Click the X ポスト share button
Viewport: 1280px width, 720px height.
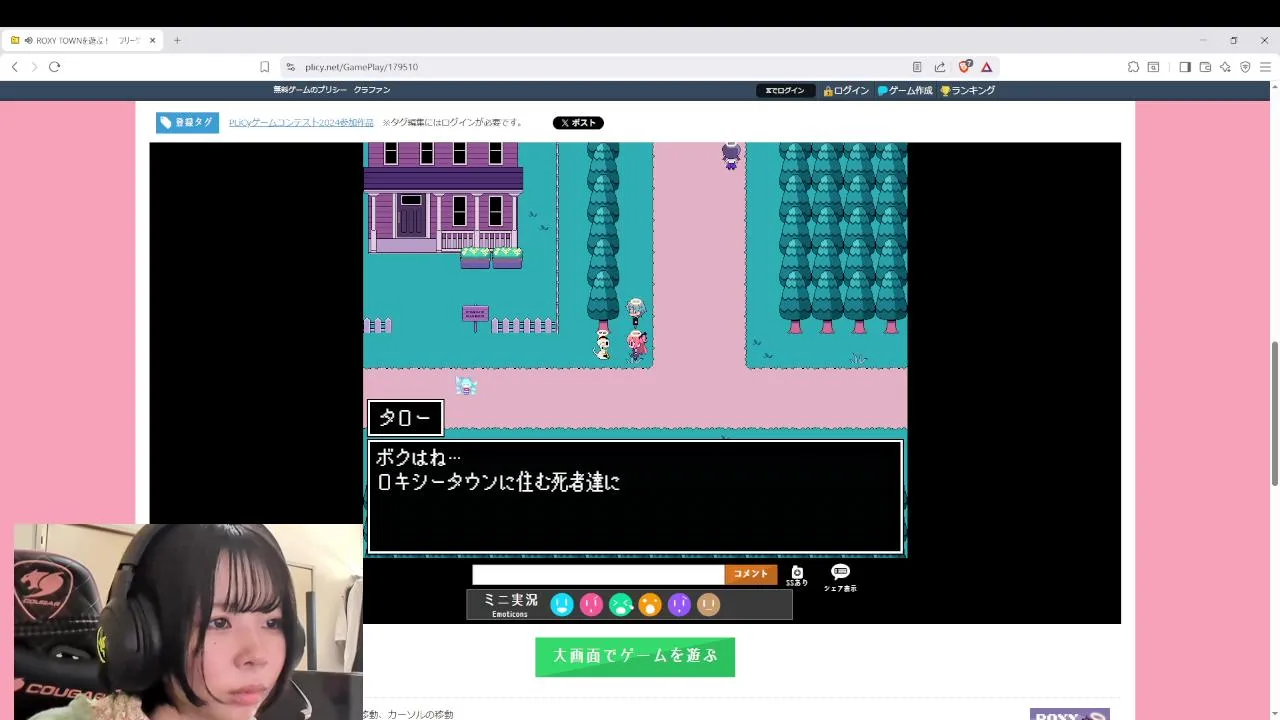pyautogui.click(x=578, y=123)
